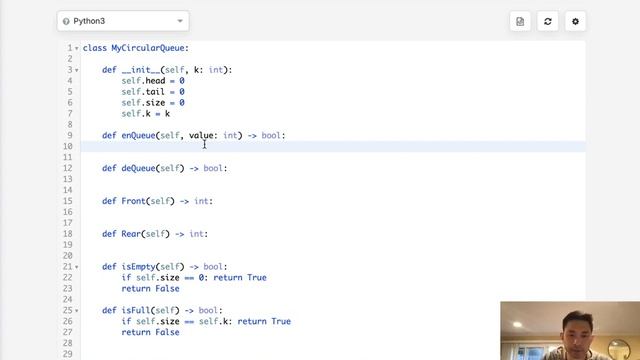The image size is (640, 360).
Task: Click the deQueue method definition
Action: tap(164, 168)
